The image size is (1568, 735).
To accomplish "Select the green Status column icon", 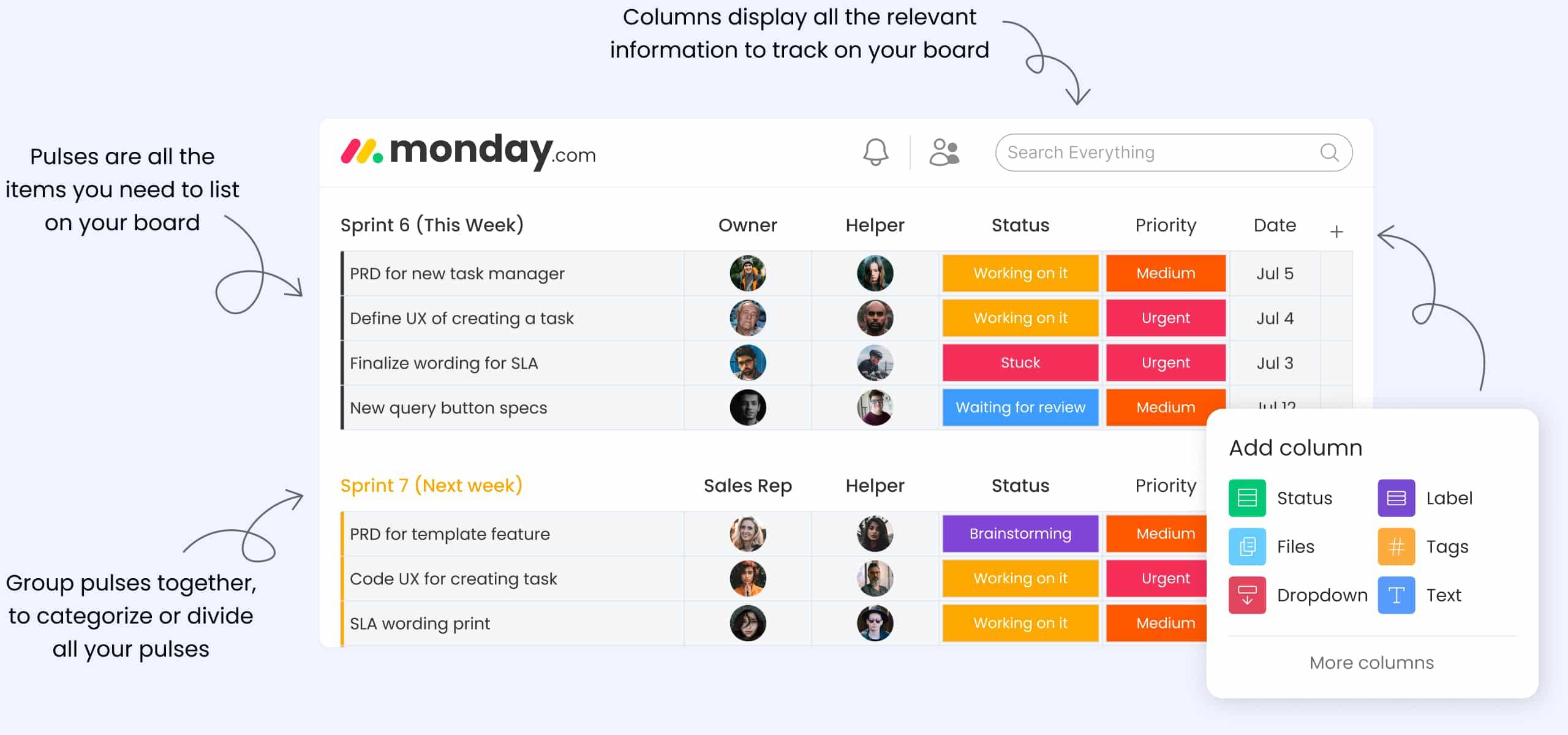I will [x=1247, y=498].
